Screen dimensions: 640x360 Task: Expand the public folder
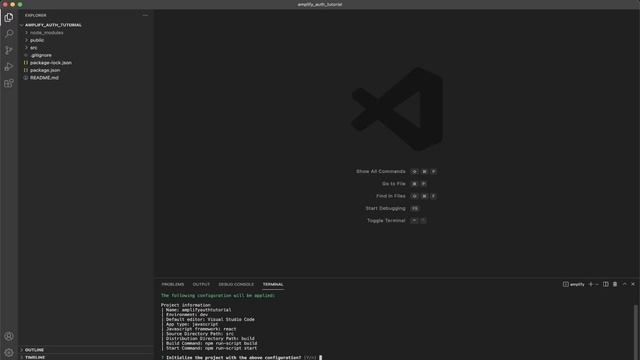37,40
